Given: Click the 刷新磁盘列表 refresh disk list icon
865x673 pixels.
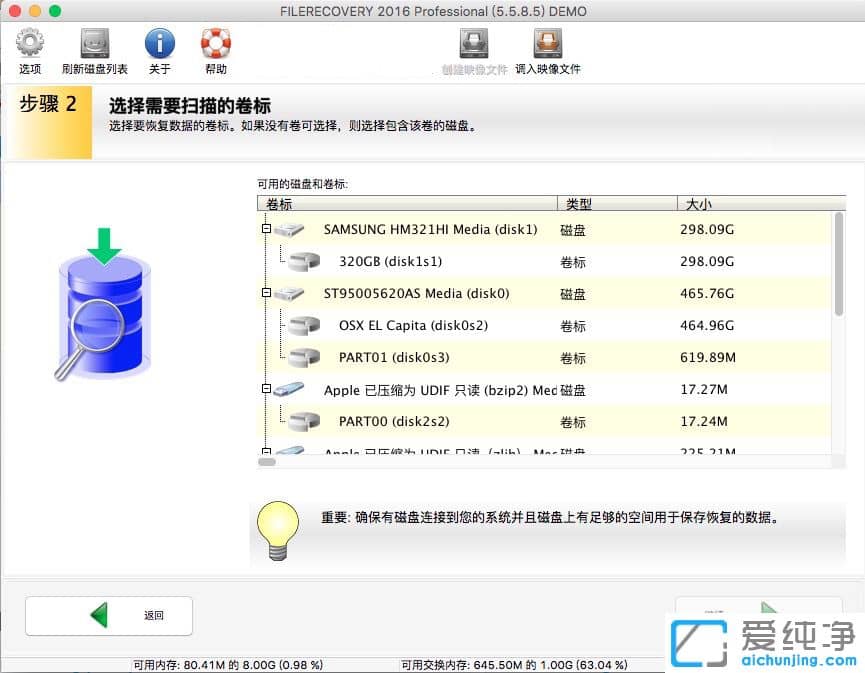Looking at the screenshot, I should 93,45.
